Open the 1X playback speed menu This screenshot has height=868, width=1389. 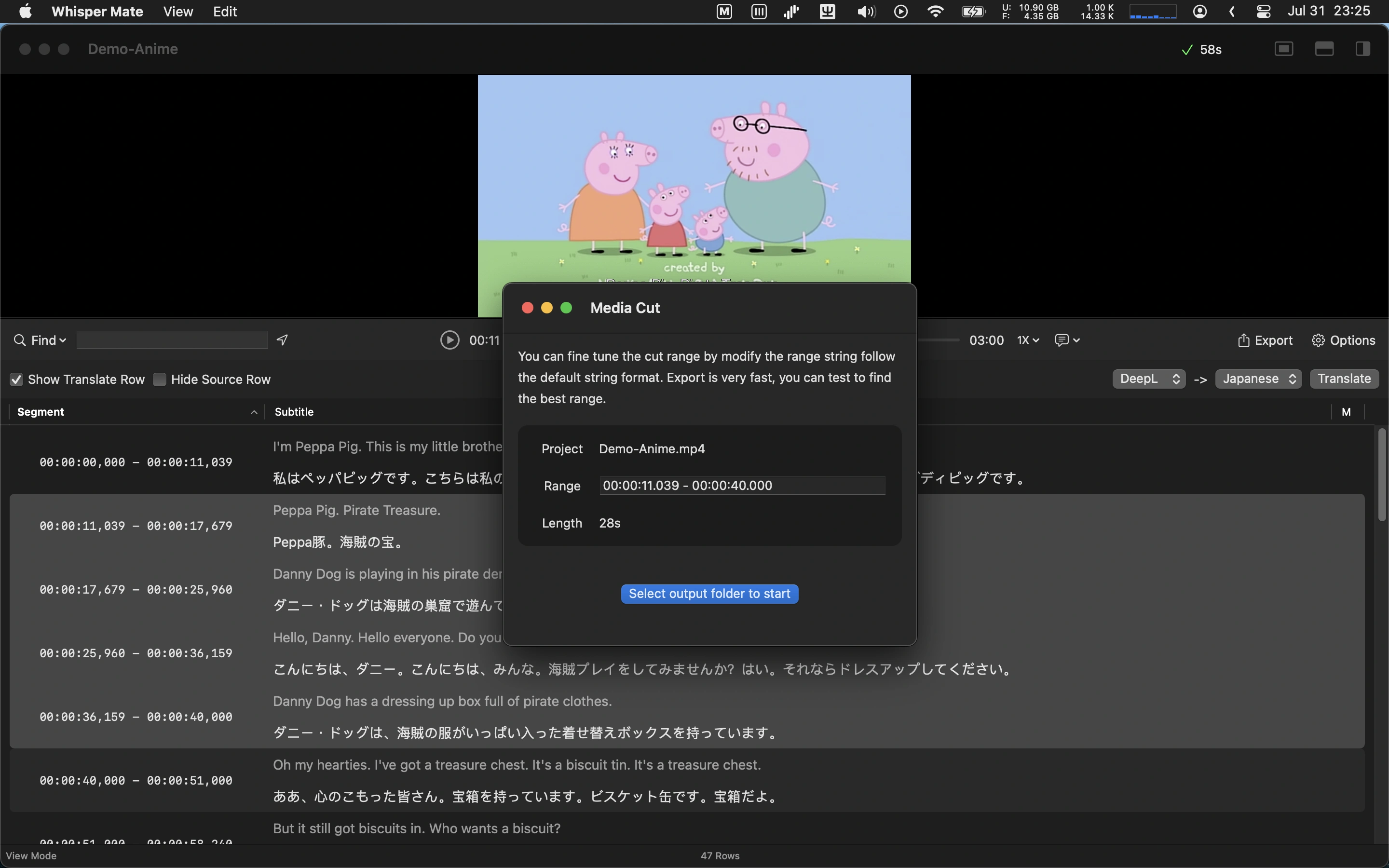[x=1027, y=340]
